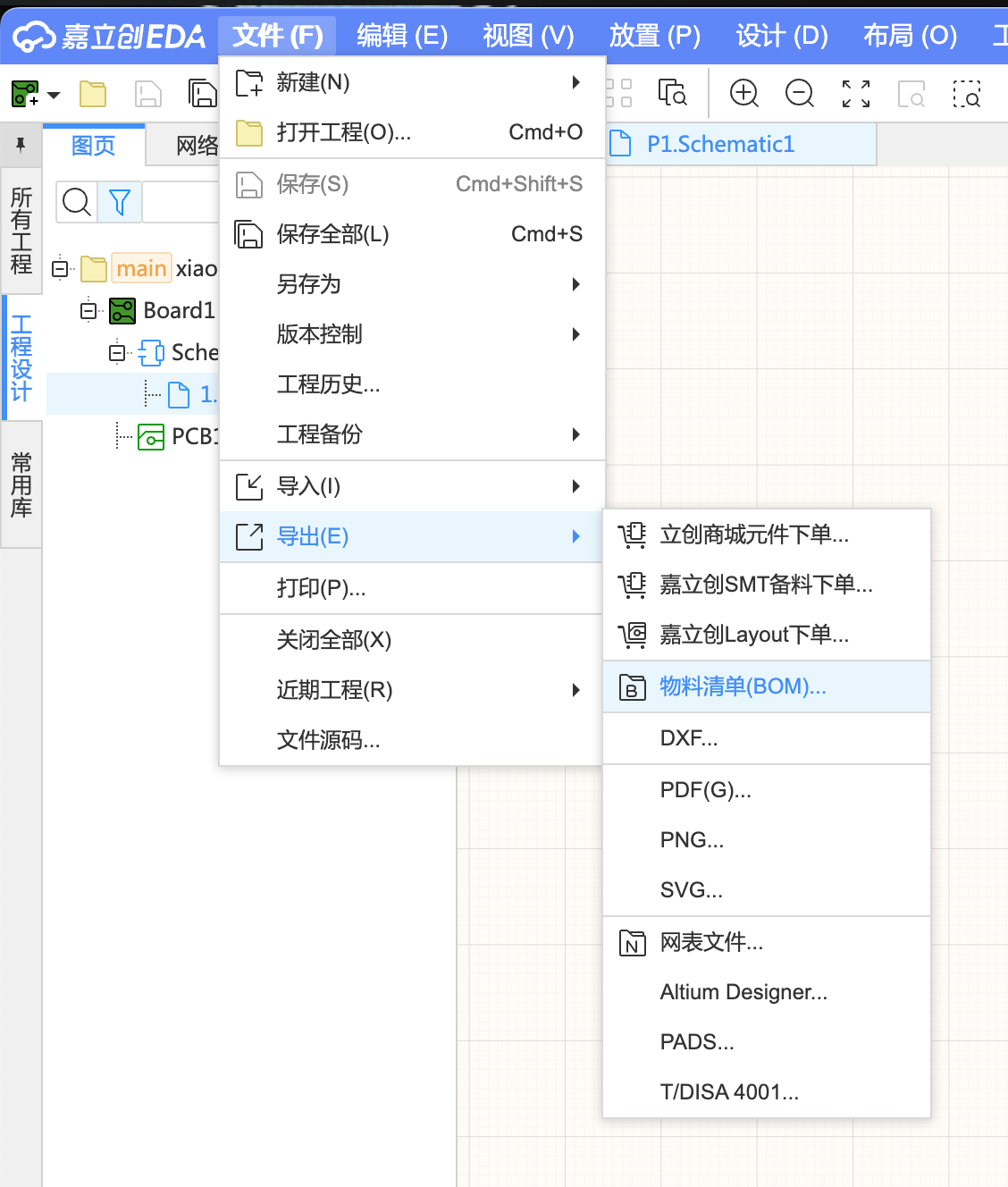Image resolution: width=1008 pixels, height=1187 pixels.
Task: Click the schematic page icon in tree
Action: 179,394
